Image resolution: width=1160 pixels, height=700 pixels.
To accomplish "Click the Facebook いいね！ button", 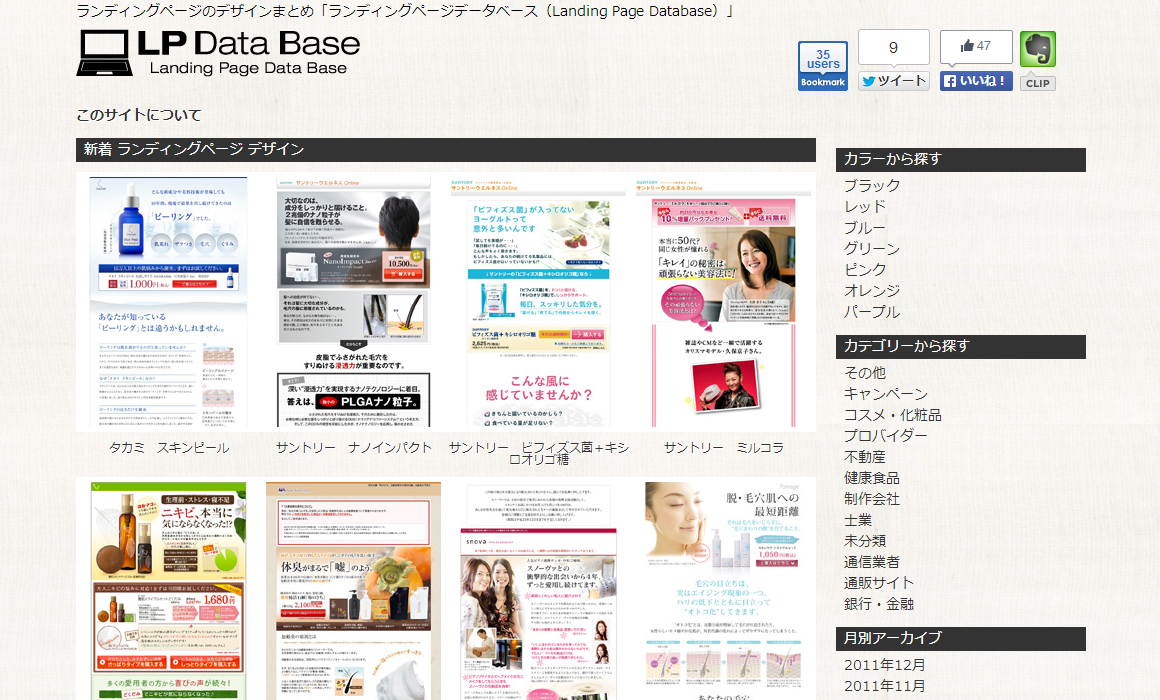I will pyautogui.click(x=976, y=81).
